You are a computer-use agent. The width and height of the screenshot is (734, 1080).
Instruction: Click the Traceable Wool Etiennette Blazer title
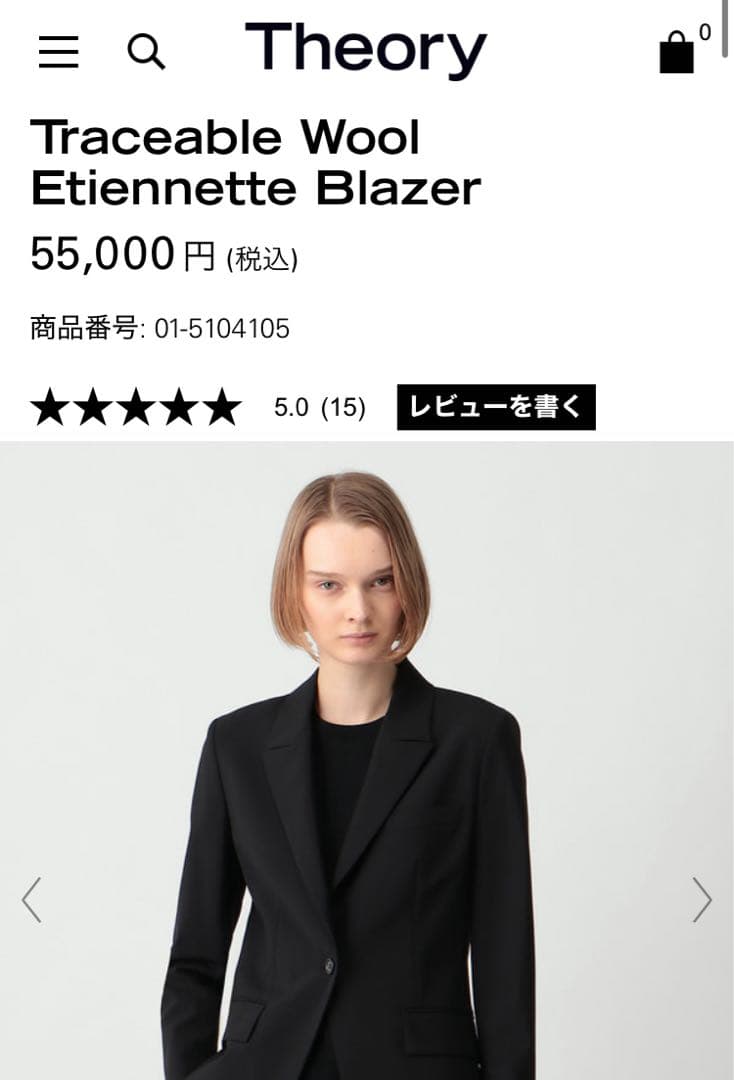(x=255, y=163)
